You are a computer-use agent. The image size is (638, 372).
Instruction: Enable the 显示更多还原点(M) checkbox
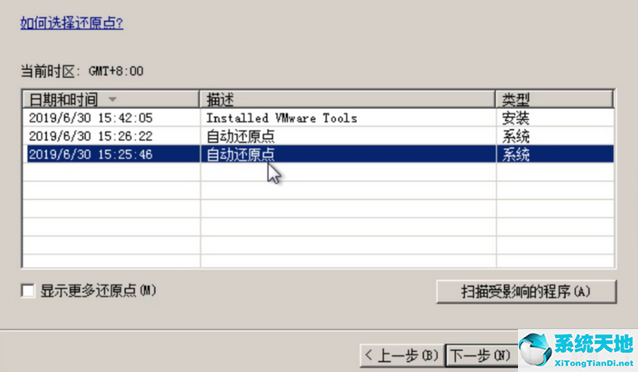click(28, 291)
